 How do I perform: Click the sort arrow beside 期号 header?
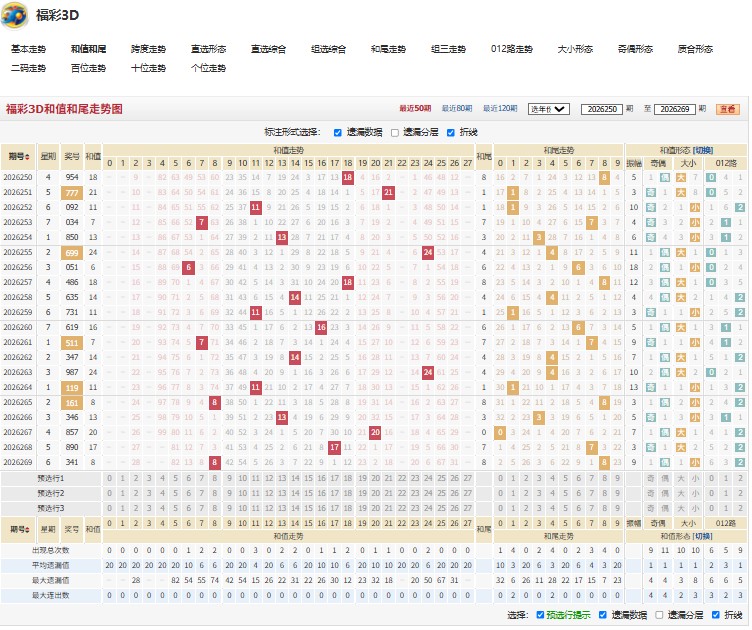(27, 157)
